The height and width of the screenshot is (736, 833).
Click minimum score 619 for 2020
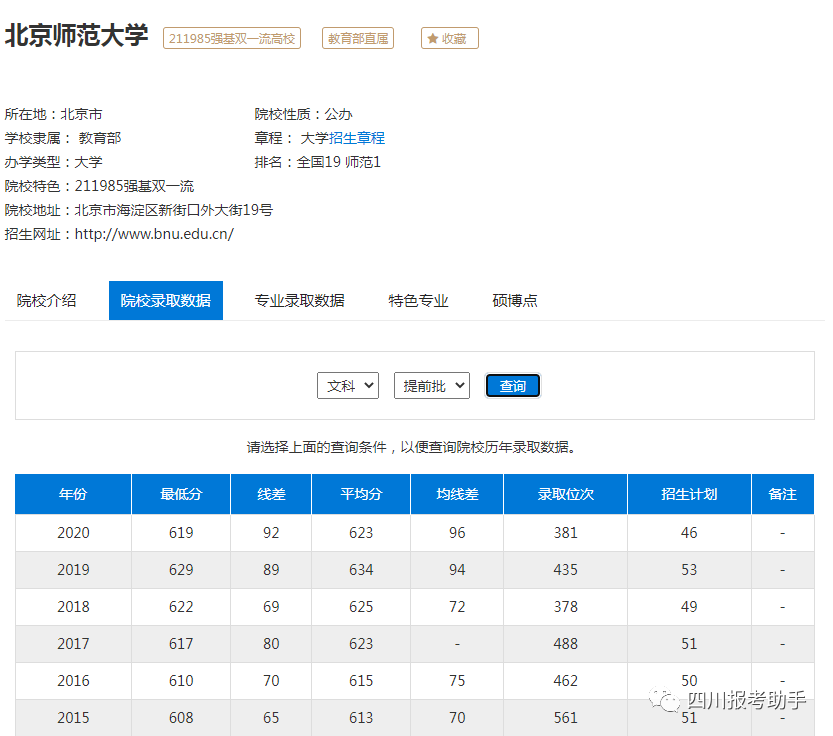(x=181, y=532)
